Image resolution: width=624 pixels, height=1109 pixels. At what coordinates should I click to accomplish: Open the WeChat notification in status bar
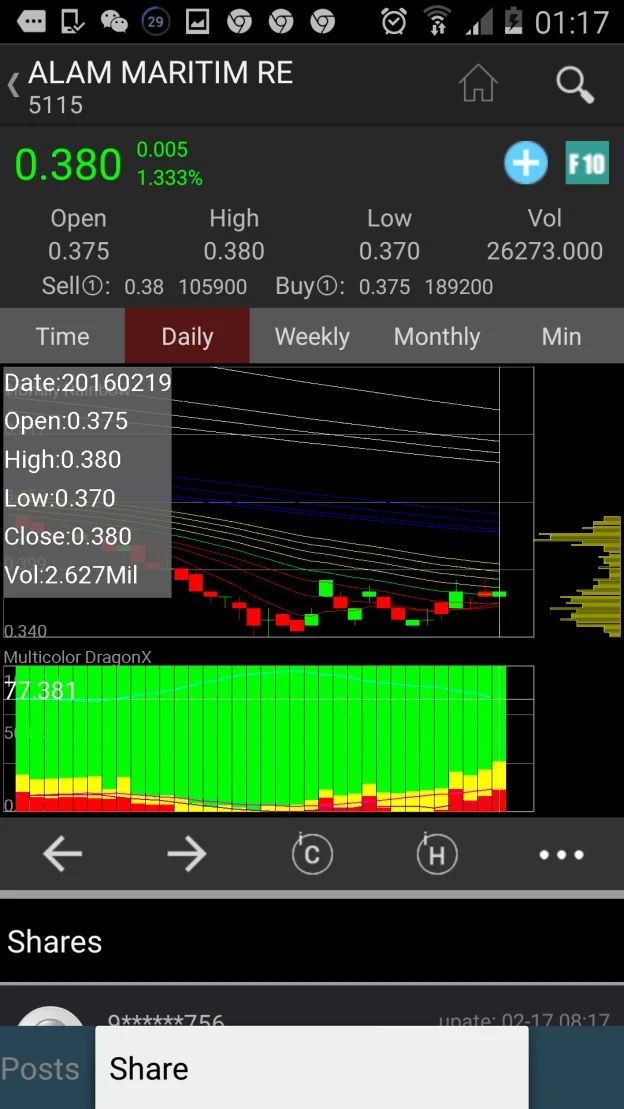115,22
